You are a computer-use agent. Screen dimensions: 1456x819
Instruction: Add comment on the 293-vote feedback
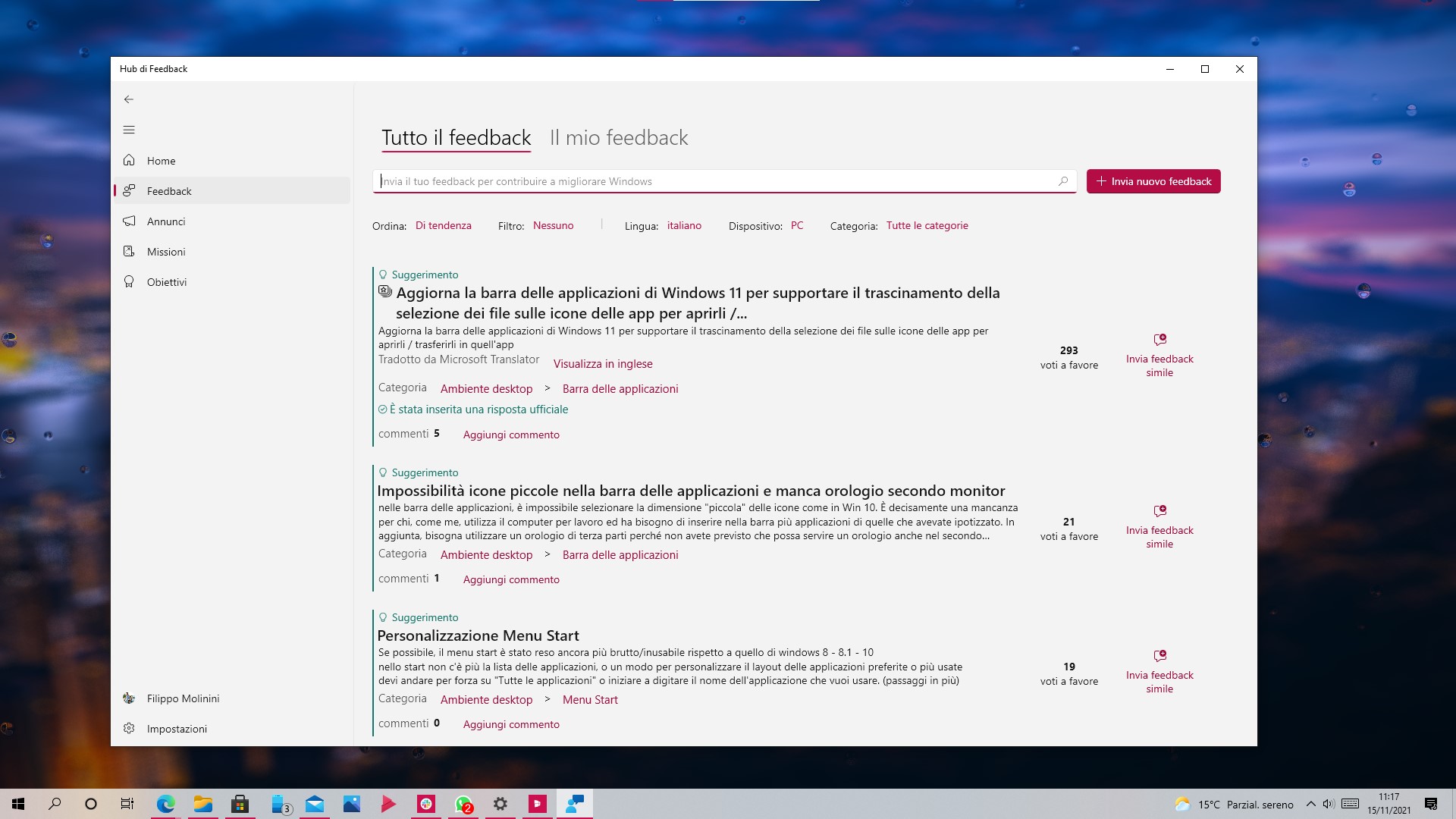[x=511, y=435]
